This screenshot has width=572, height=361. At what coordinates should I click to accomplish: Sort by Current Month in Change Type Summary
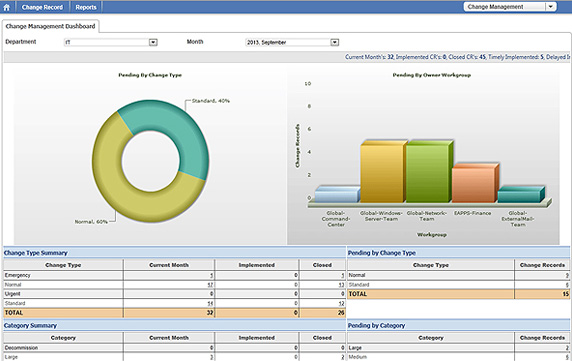click(169, 265)
